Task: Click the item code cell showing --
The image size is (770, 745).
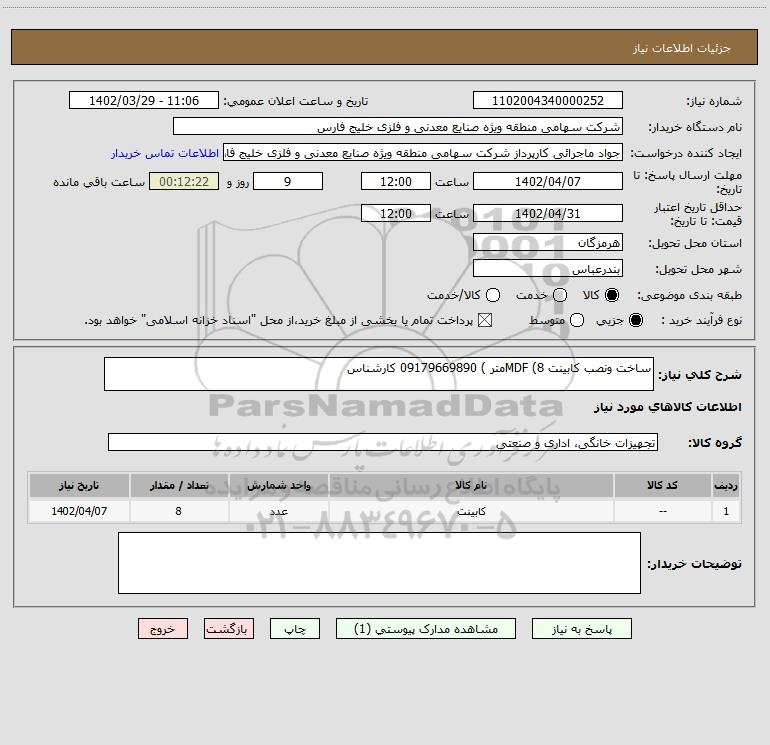Action: pos(662,511)
